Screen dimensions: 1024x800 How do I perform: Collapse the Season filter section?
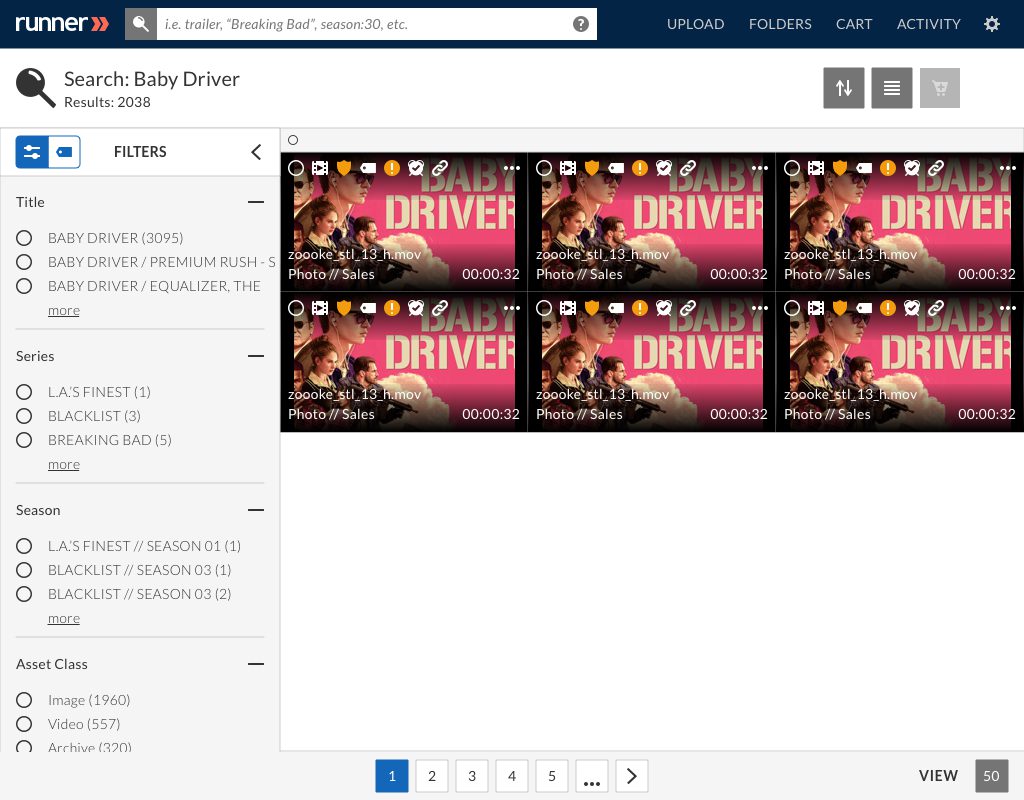(x=256, y=510)
